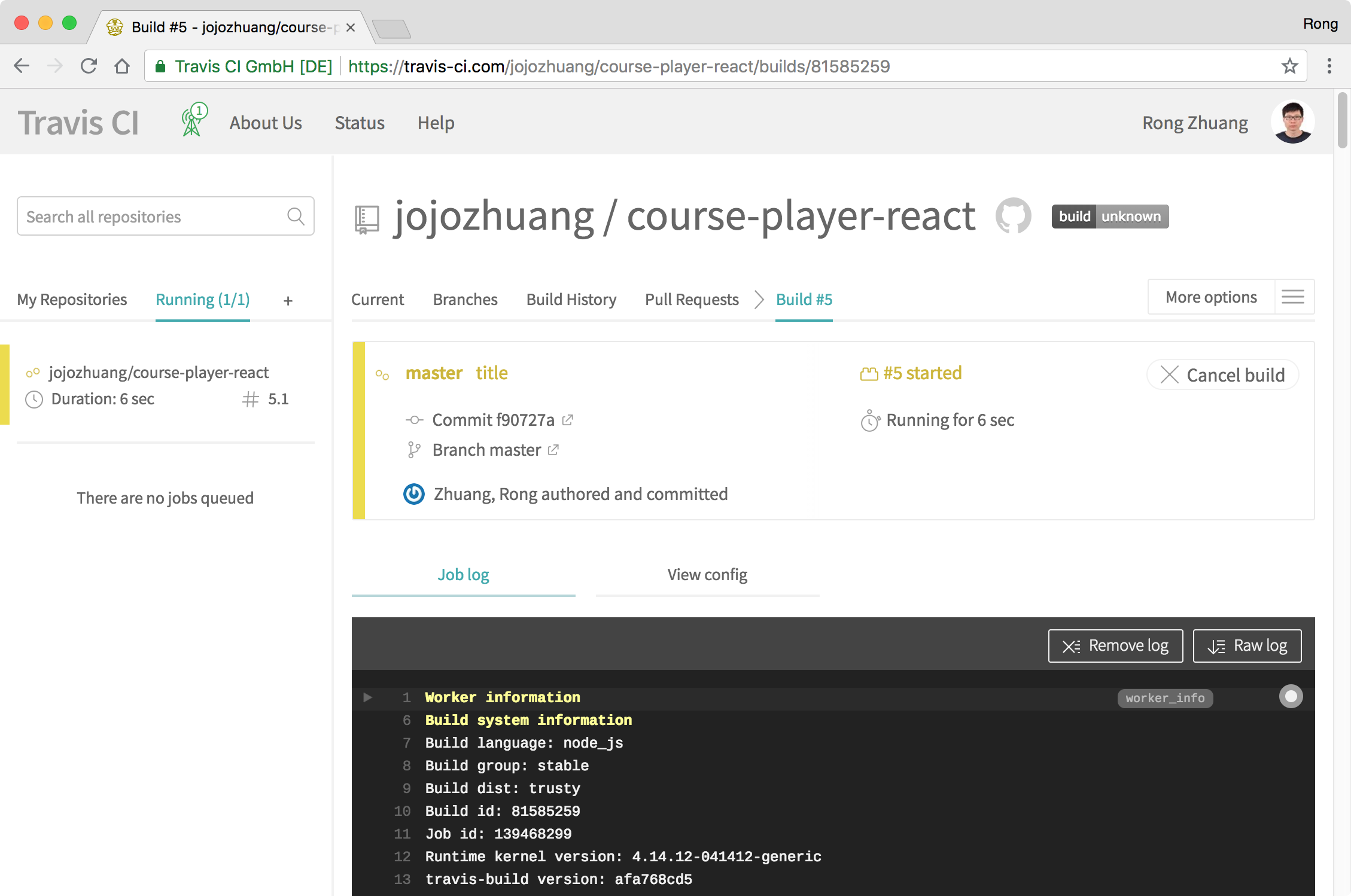The height and width of the screenshot is (896, 1351).
Task: Open the Pull Requests tab
Action: pyautogui.click(x=692, y=299)
